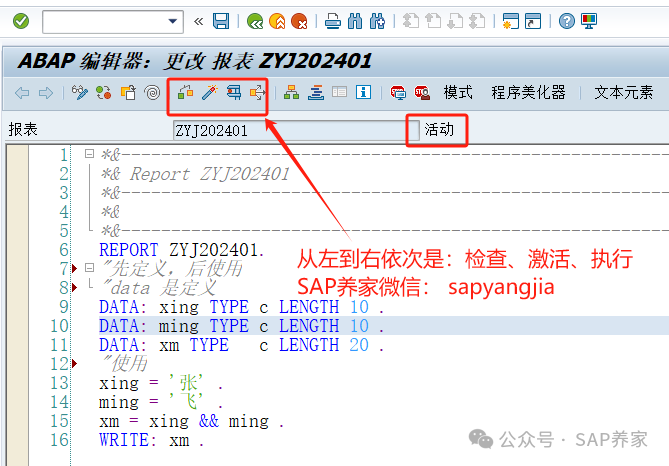The height and width of the screenshot is (466, 669).
Task: Click Find Next binoculars-plus icon
Action: [377, 21]
